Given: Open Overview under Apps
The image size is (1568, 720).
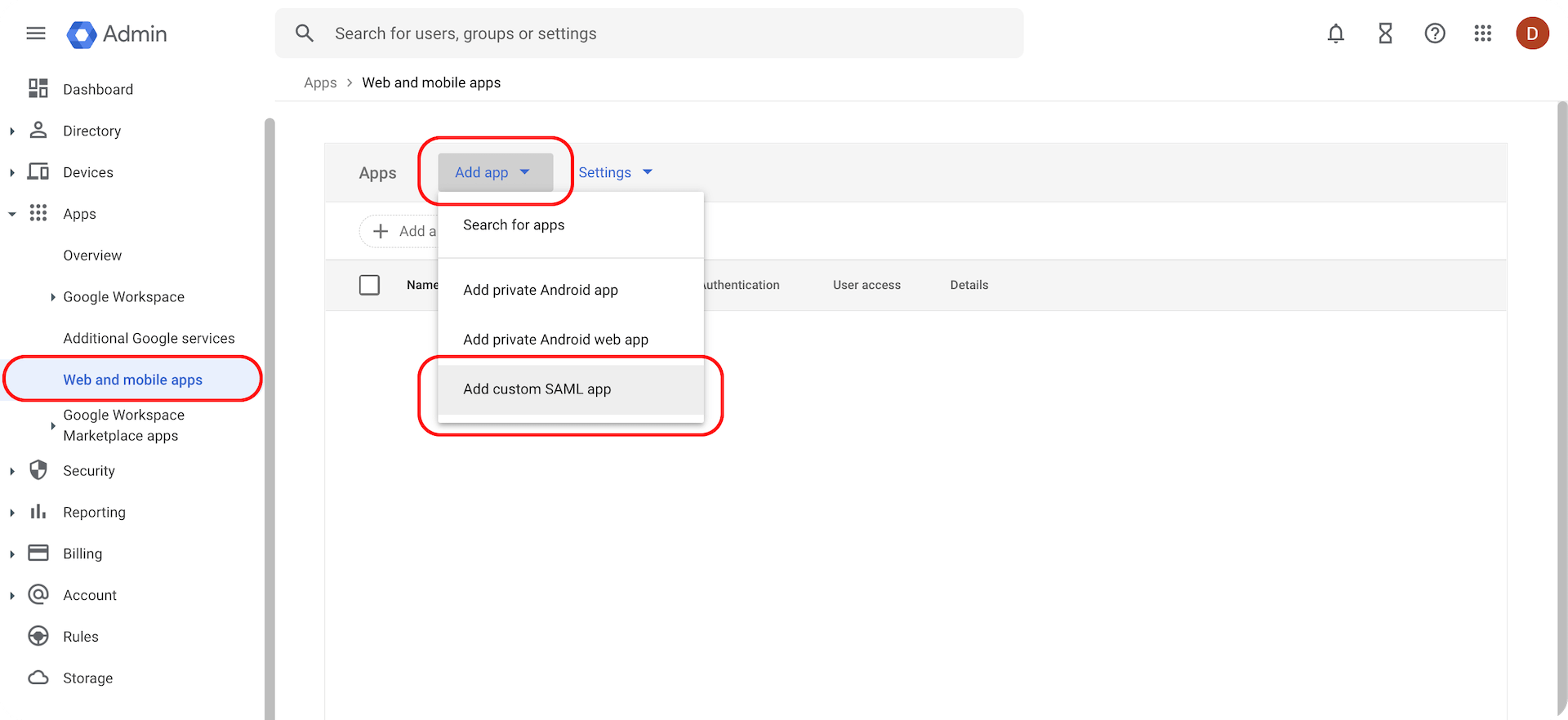Looking at the screenshot, I should coord(92,256).
